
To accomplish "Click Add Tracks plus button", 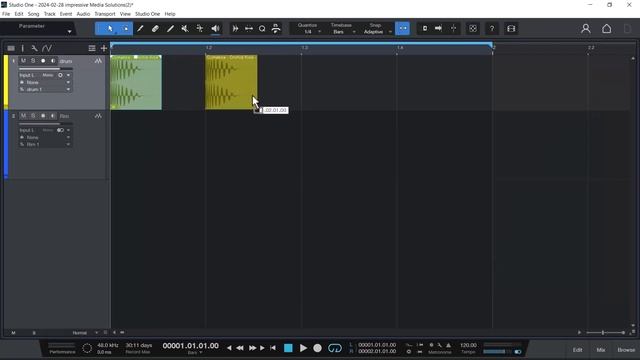I will 104,48.
